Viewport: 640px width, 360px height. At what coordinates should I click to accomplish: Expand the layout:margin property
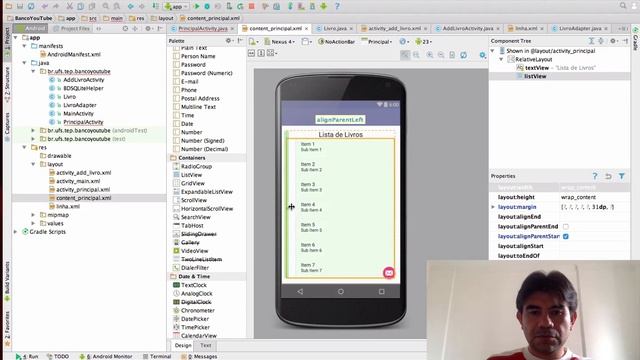click(x=493, y=207)
